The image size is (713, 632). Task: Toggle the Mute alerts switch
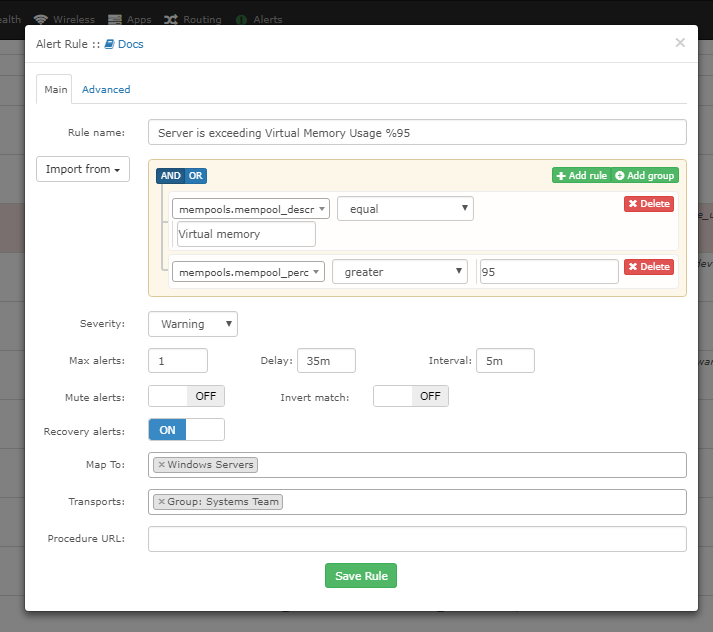[x=186, y=396]
